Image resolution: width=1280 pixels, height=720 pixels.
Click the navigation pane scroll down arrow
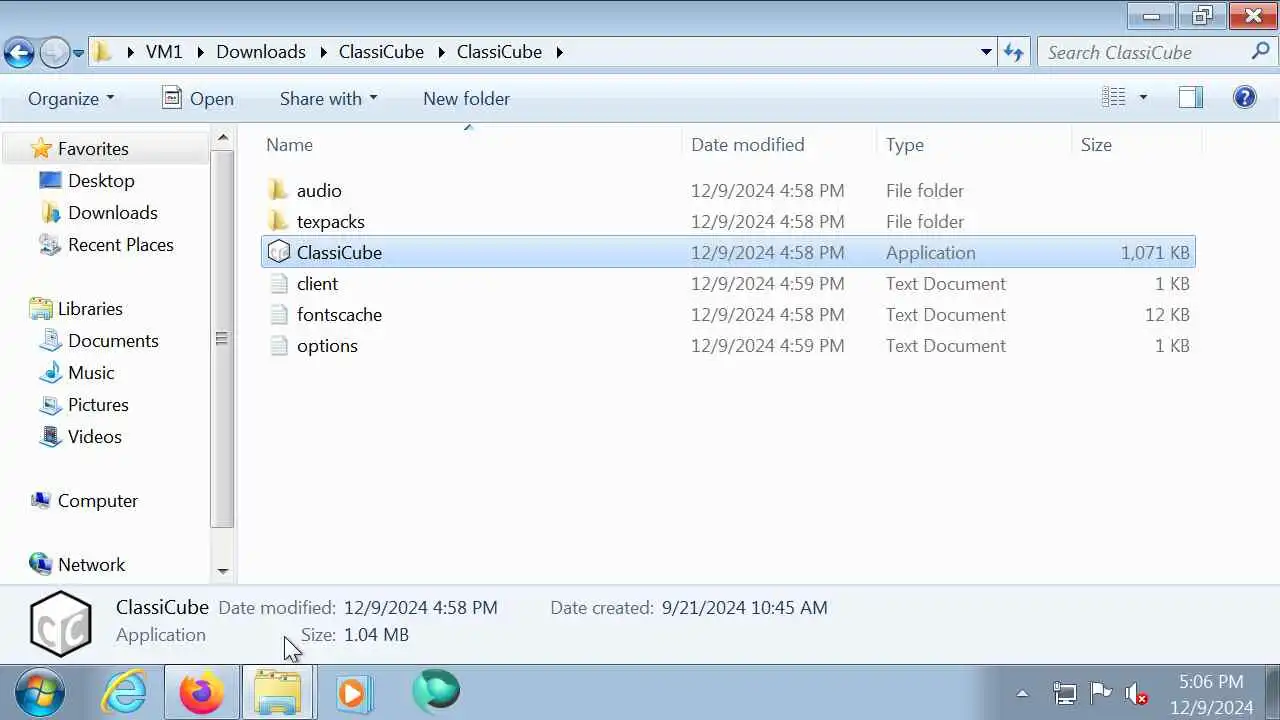coord(223,571)
